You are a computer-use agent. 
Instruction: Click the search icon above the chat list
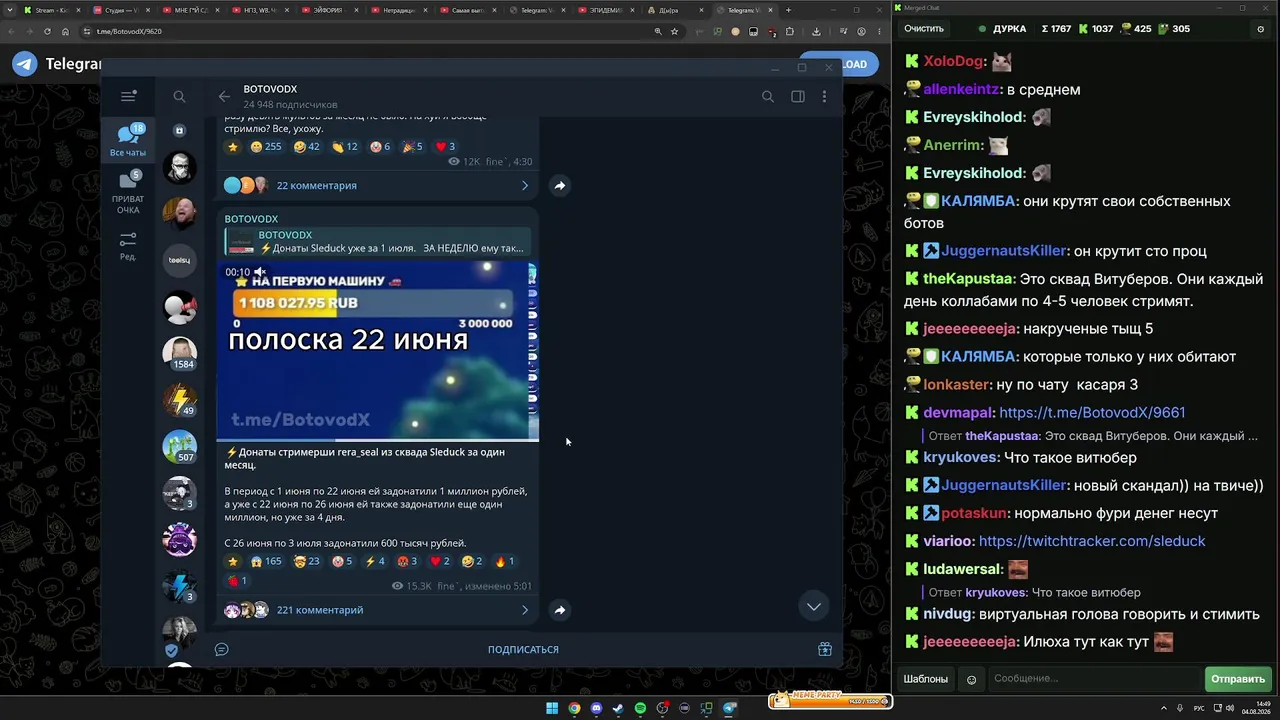coord(179,97)
